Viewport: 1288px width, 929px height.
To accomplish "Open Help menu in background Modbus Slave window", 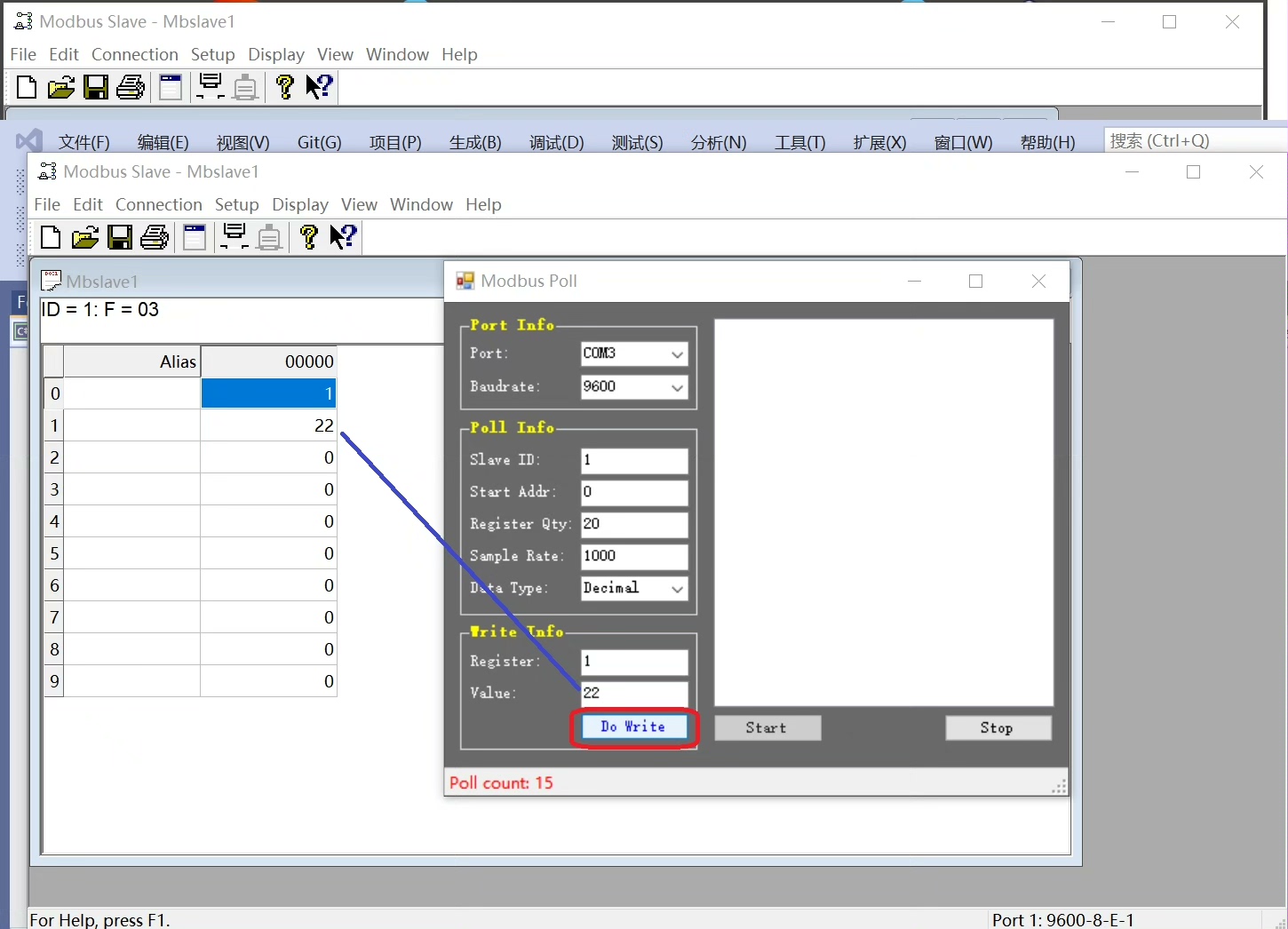I will click(x=459, y=54).
